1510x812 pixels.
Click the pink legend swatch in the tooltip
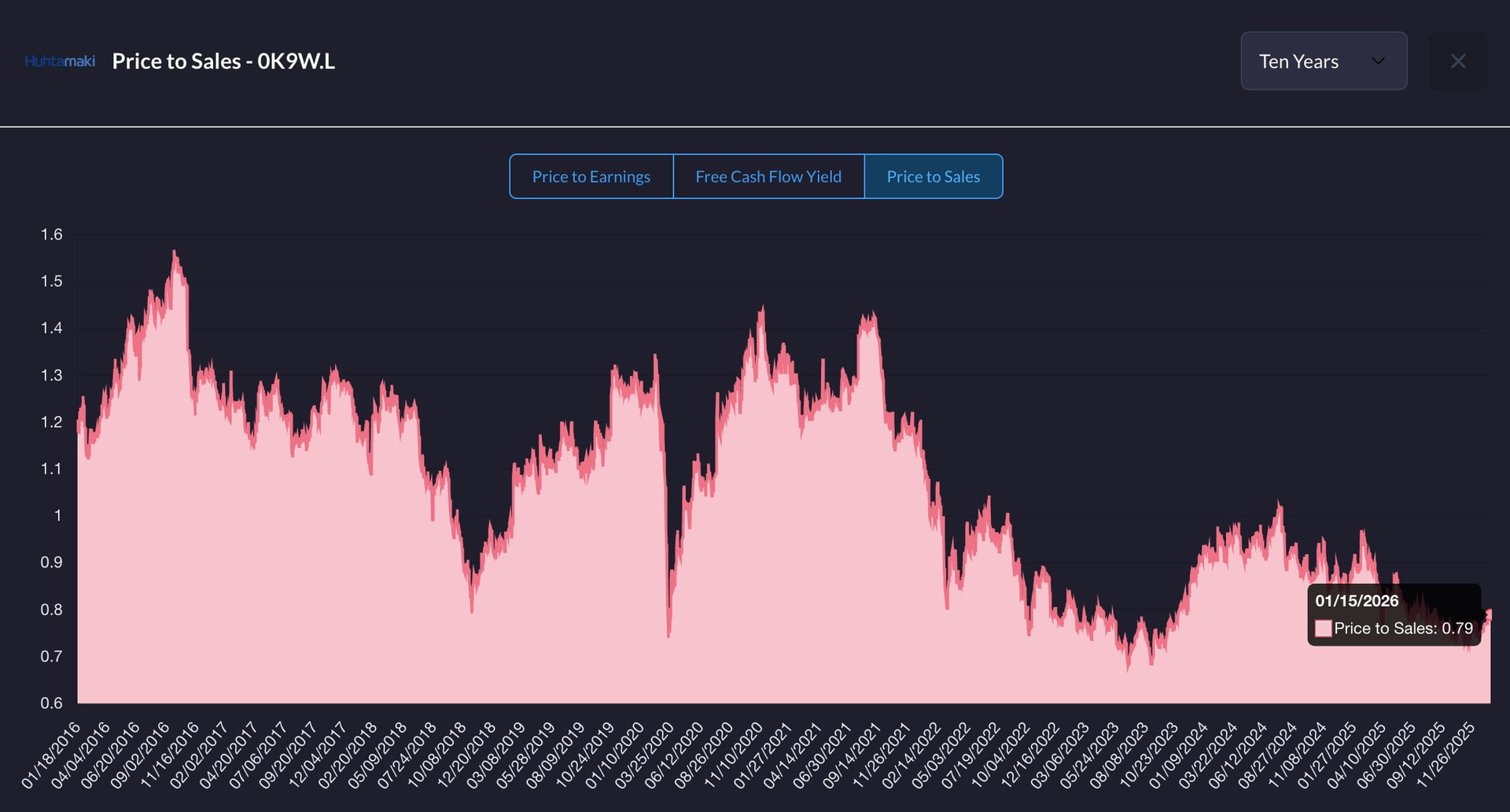[x=1323, y=628]
